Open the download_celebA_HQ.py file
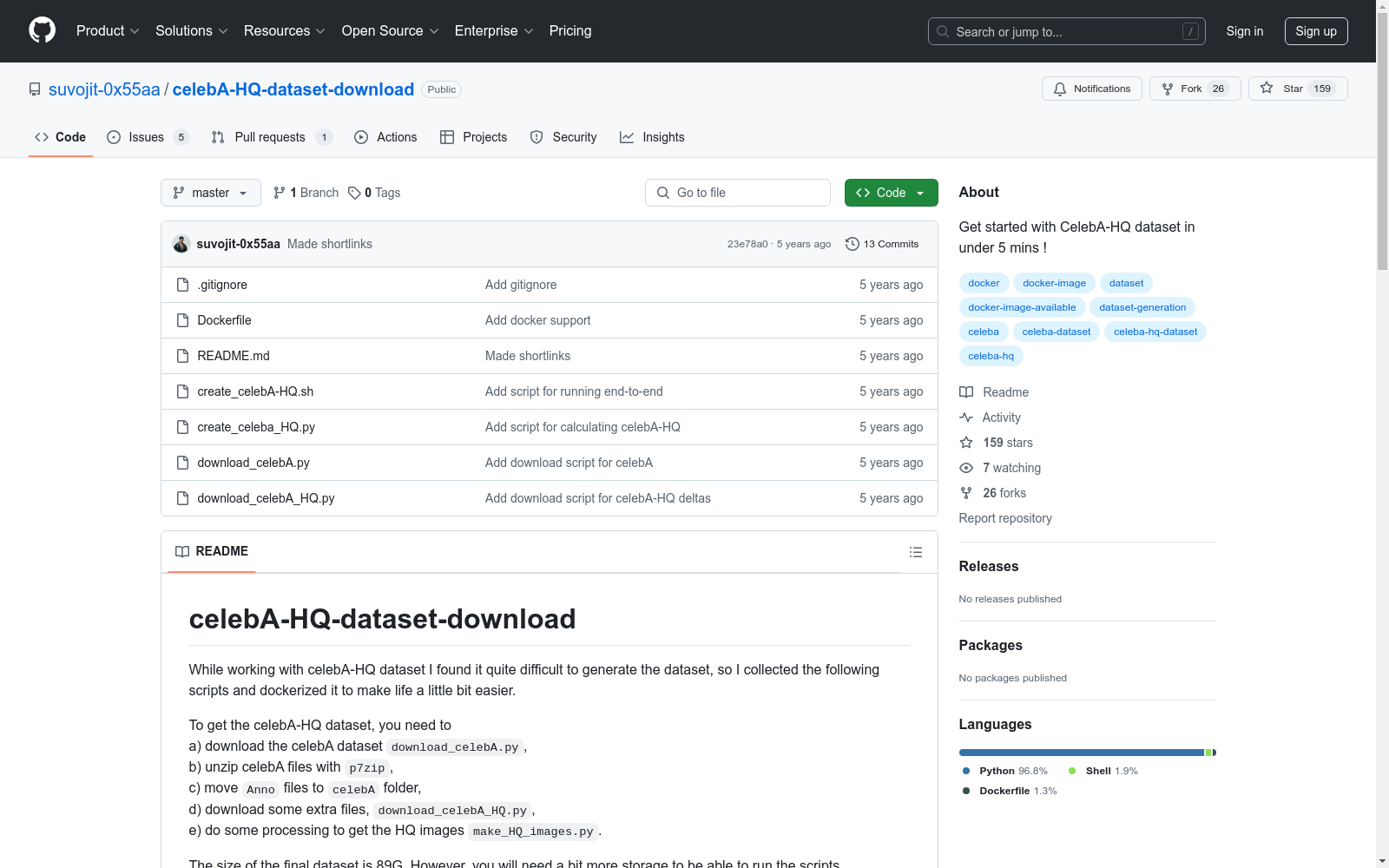The image size is (1389, 868). click(x=266, y=498)
